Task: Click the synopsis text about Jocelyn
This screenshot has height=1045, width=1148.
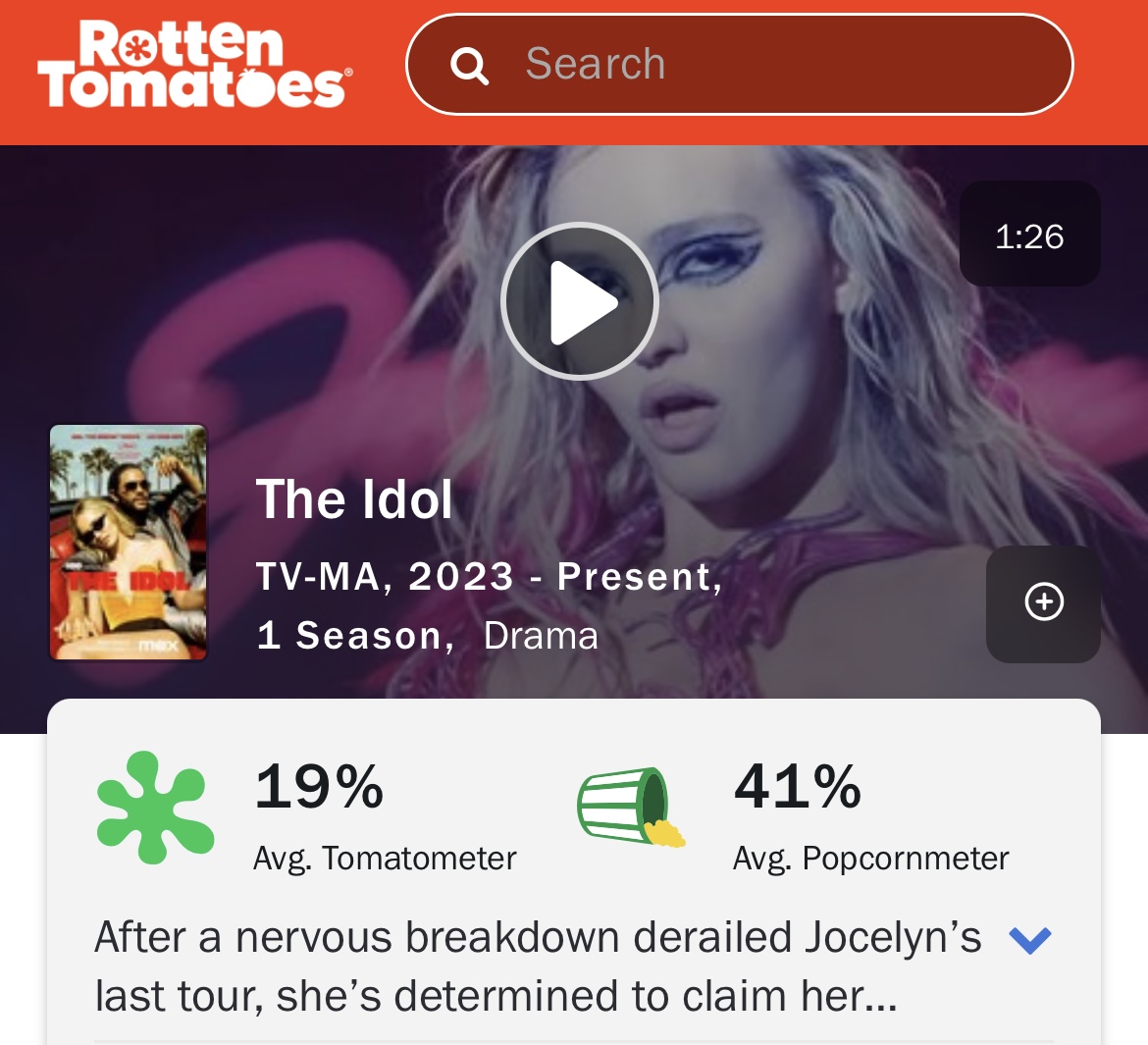Action: click(x=538, y=967)
